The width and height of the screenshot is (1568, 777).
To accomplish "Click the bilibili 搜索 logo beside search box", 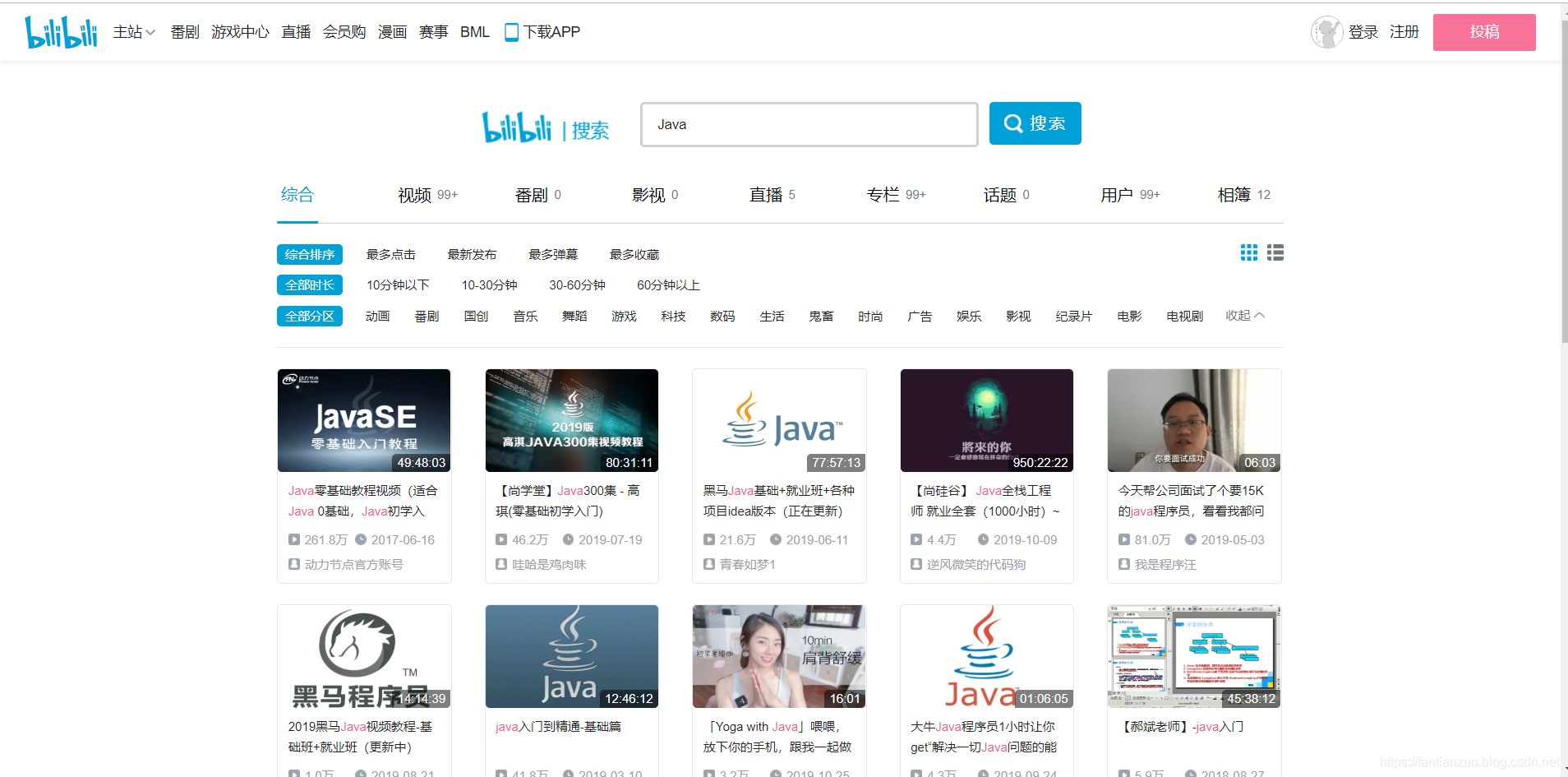I will click(x=546, y=128).
